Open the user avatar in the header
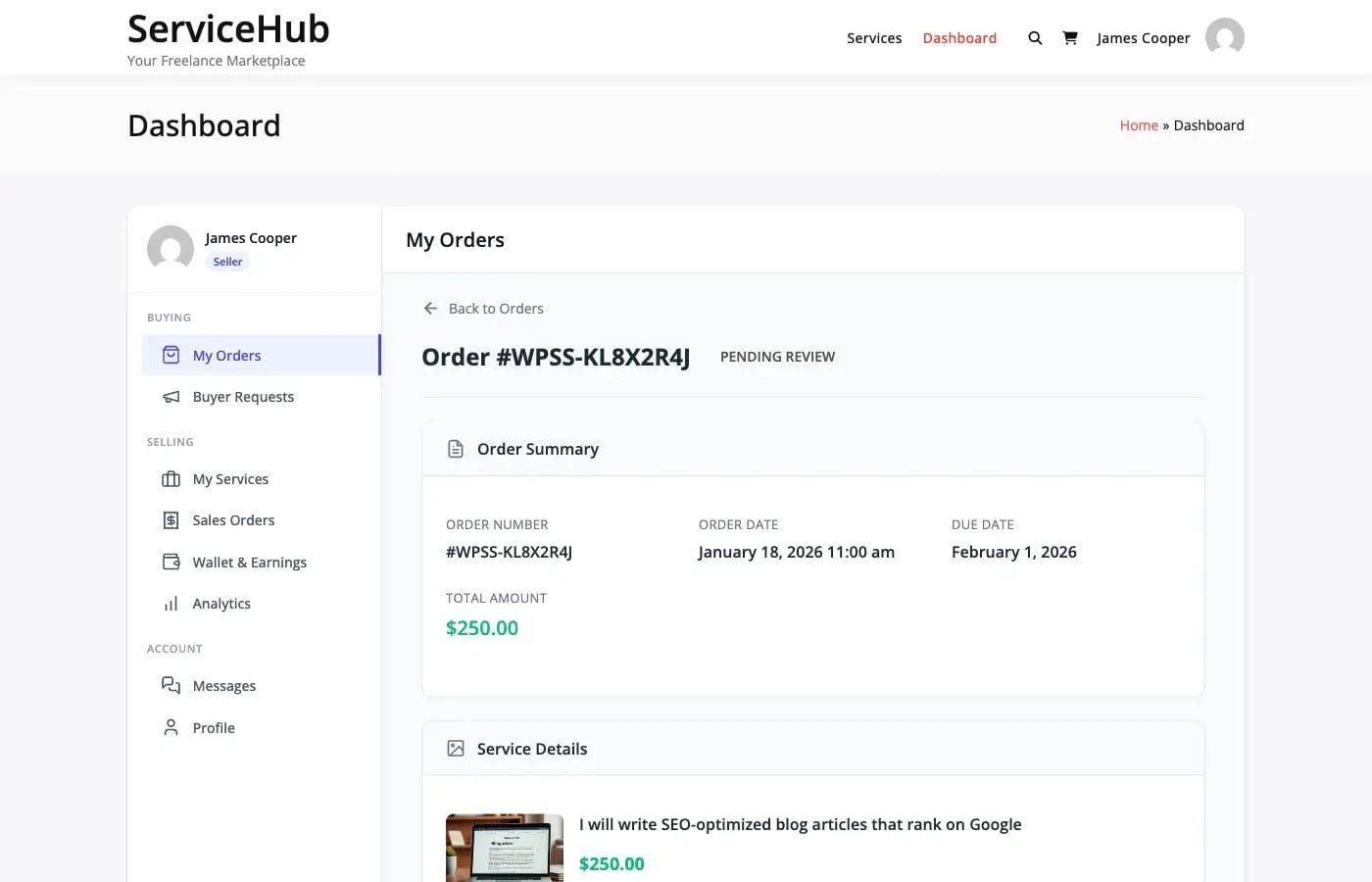 pyautogui.click(x=1224, y=37)
